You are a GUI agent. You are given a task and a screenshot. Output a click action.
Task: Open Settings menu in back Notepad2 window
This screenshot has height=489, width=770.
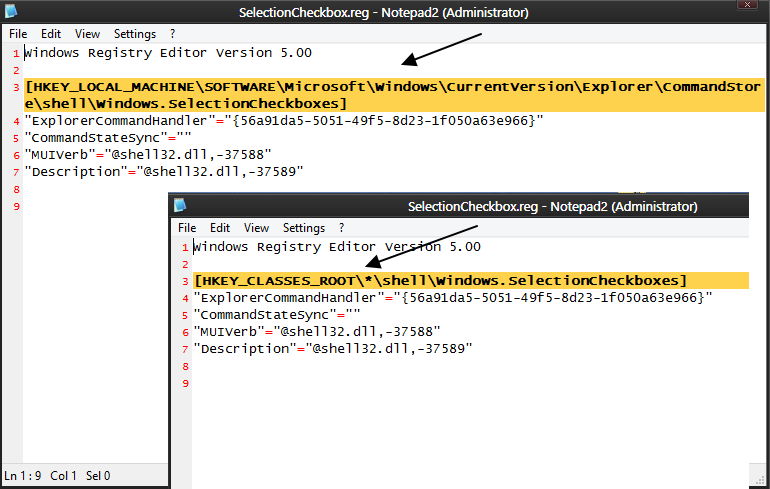135,34
